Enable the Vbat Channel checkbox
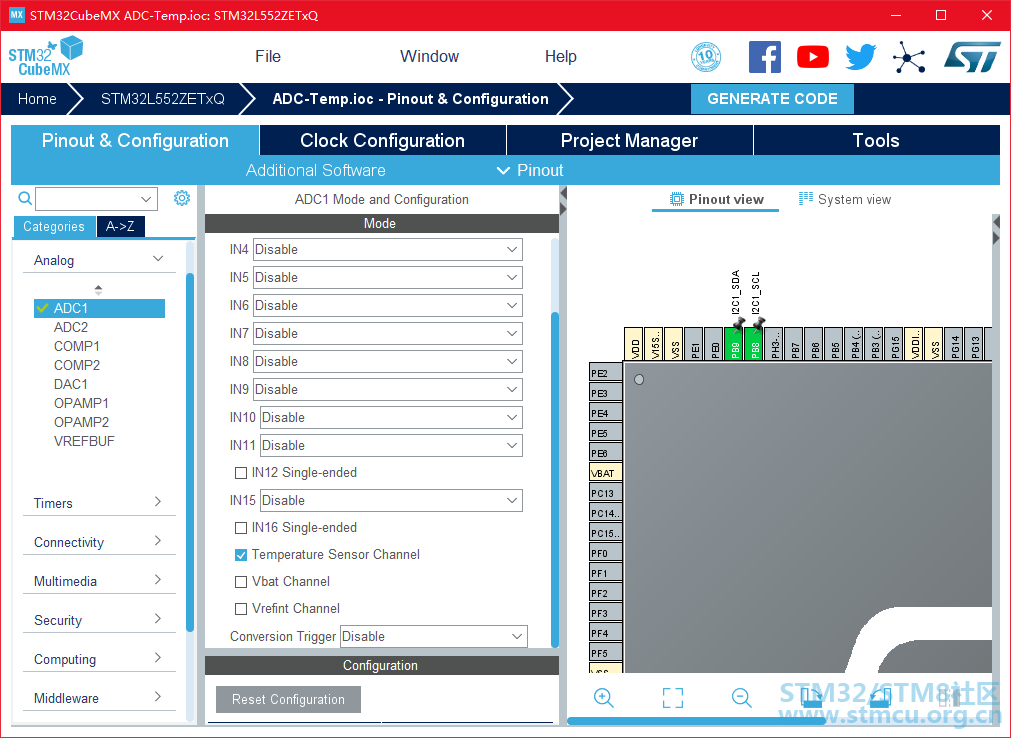1011x738 pixels. (241, 582)
